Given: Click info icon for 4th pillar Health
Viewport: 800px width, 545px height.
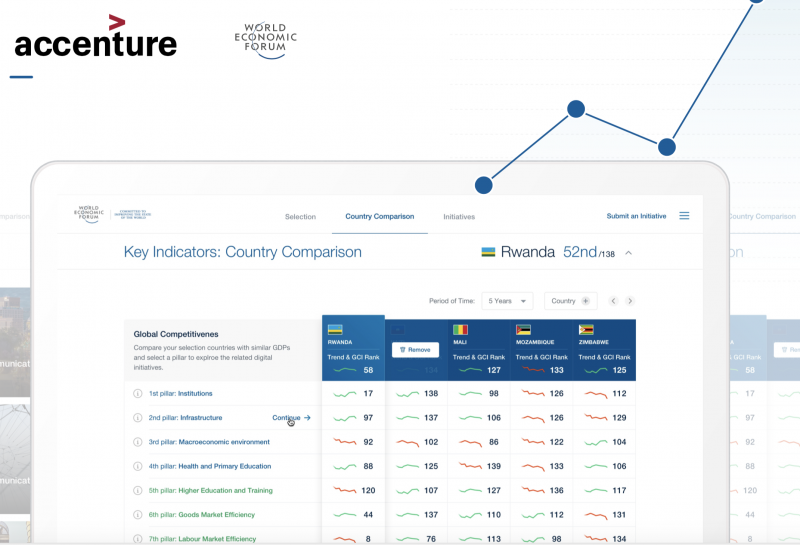Looking at the screenshot, I should coord(137,466).
